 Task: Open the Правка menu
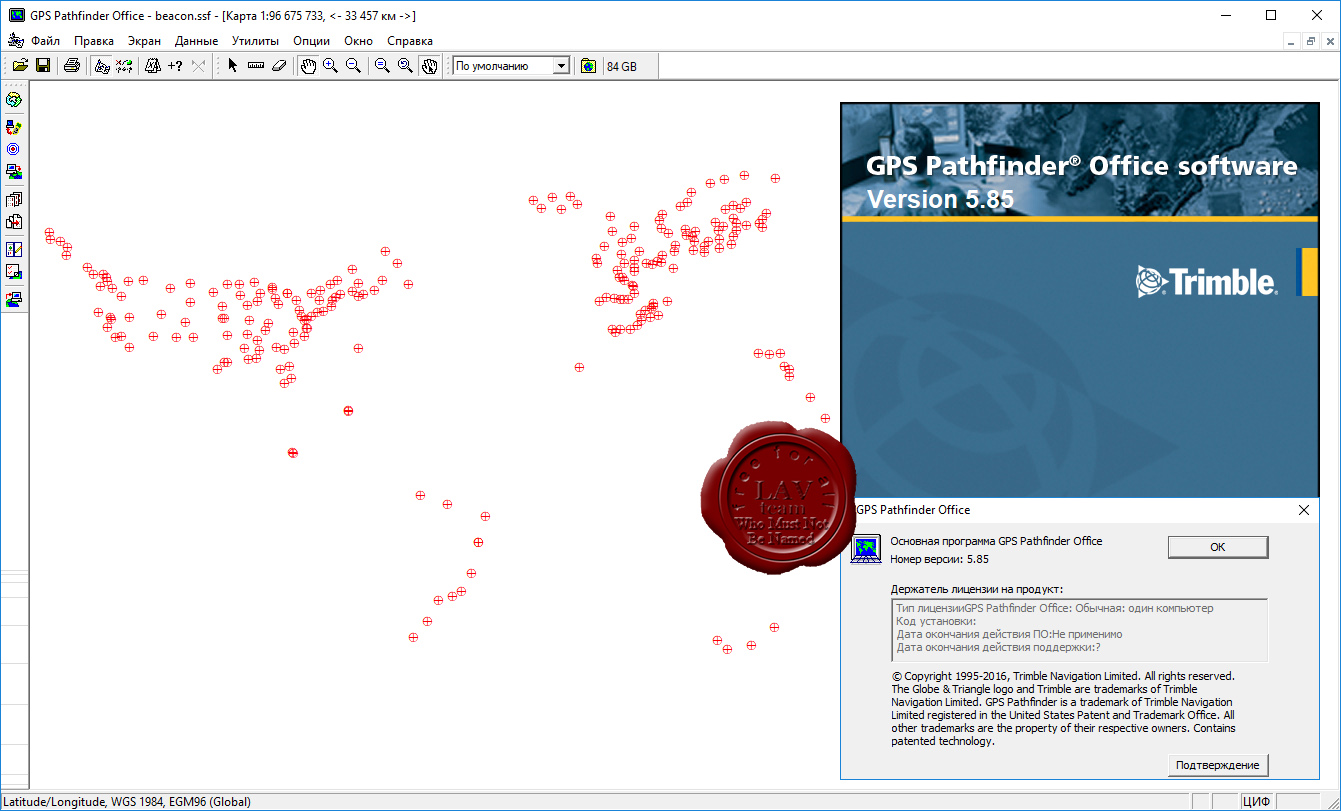point(94,41)
